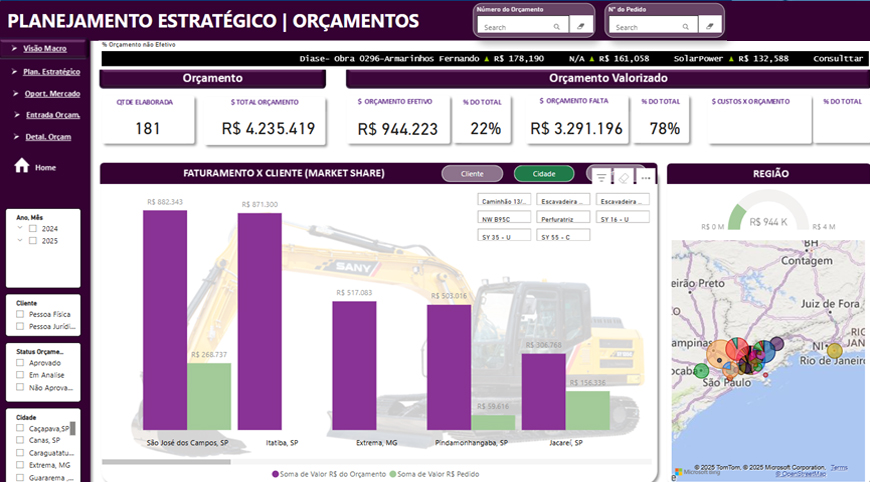This screenshot has height=482, width=870.
Task: Clear the Número do Orçamento search with eraser
Action: (x=581, y=27)
